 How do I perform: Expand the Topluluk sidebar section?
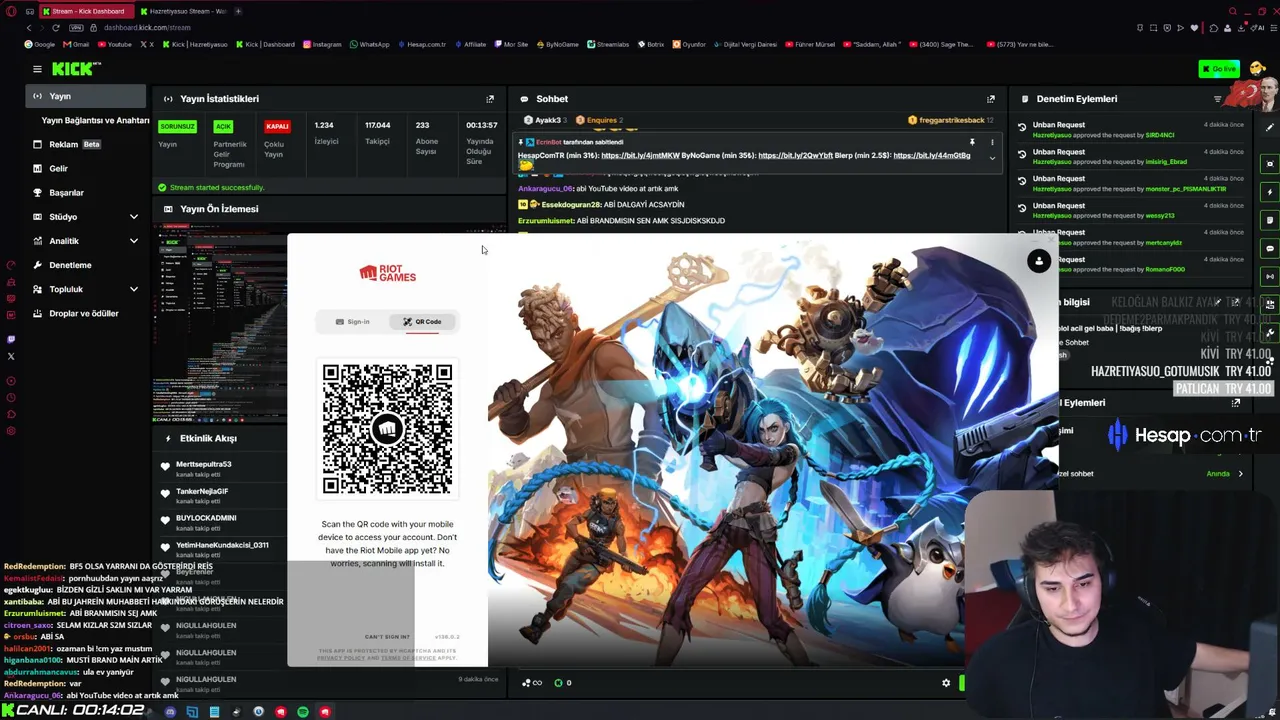pyautogui.click(x=133, y=289)
